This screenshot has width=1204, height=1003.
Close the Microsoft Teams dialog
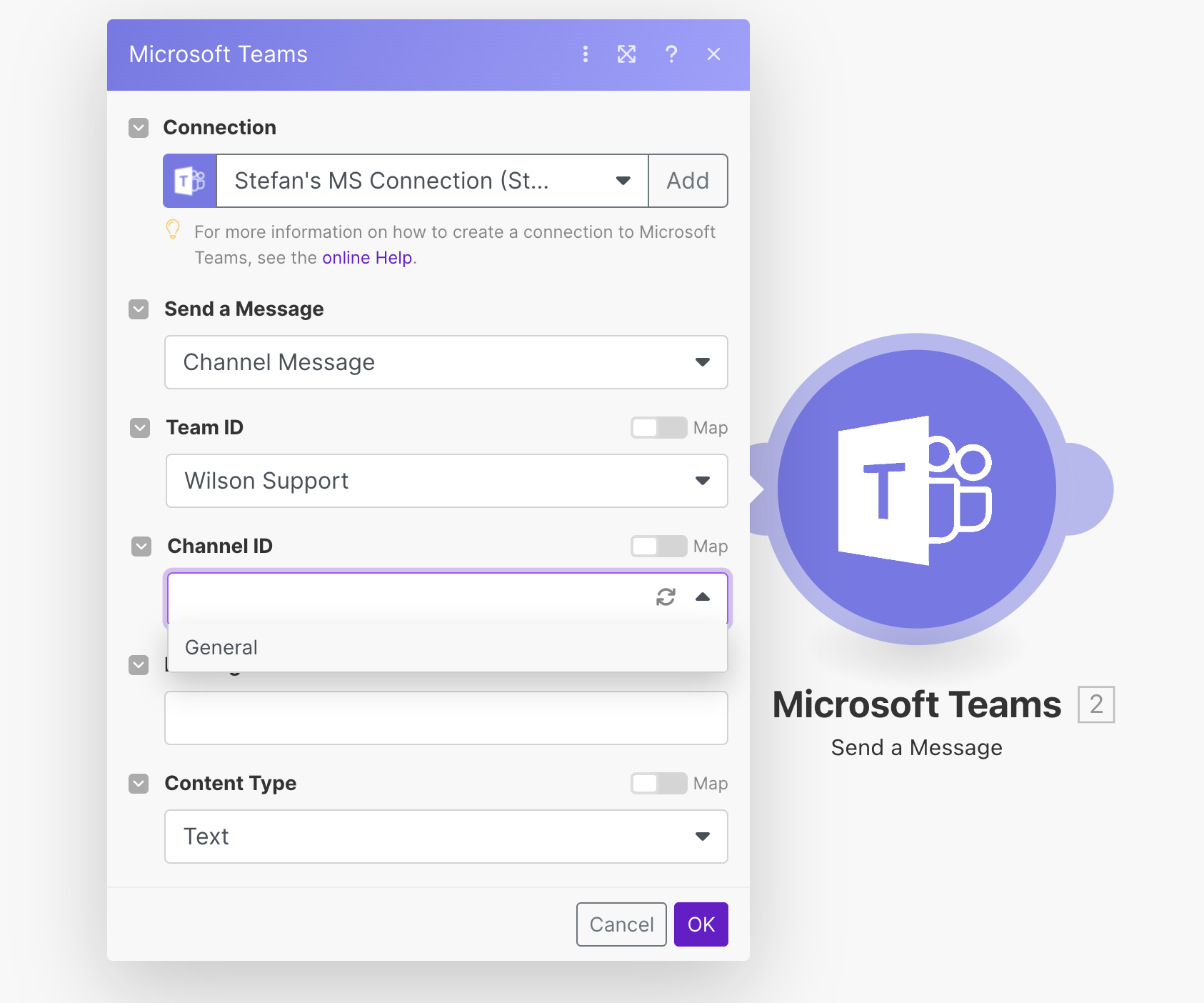click(x=713, y=54)
